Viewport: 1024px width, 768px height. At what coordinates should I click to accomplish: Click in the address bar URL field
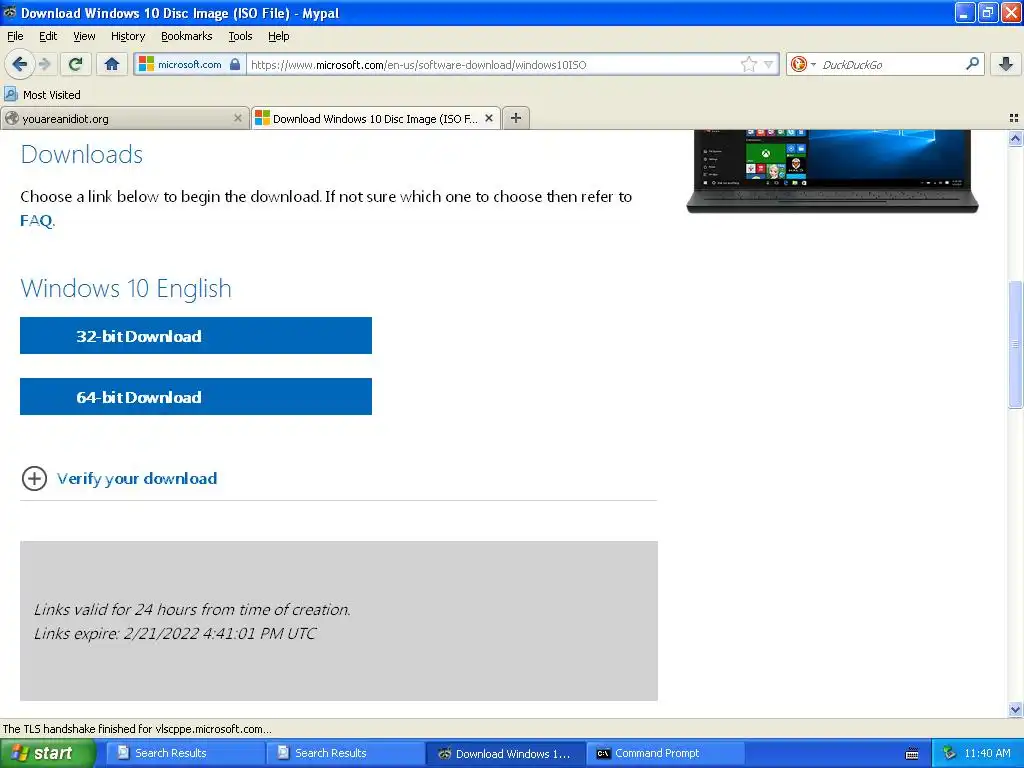click(x=493, y=65)
